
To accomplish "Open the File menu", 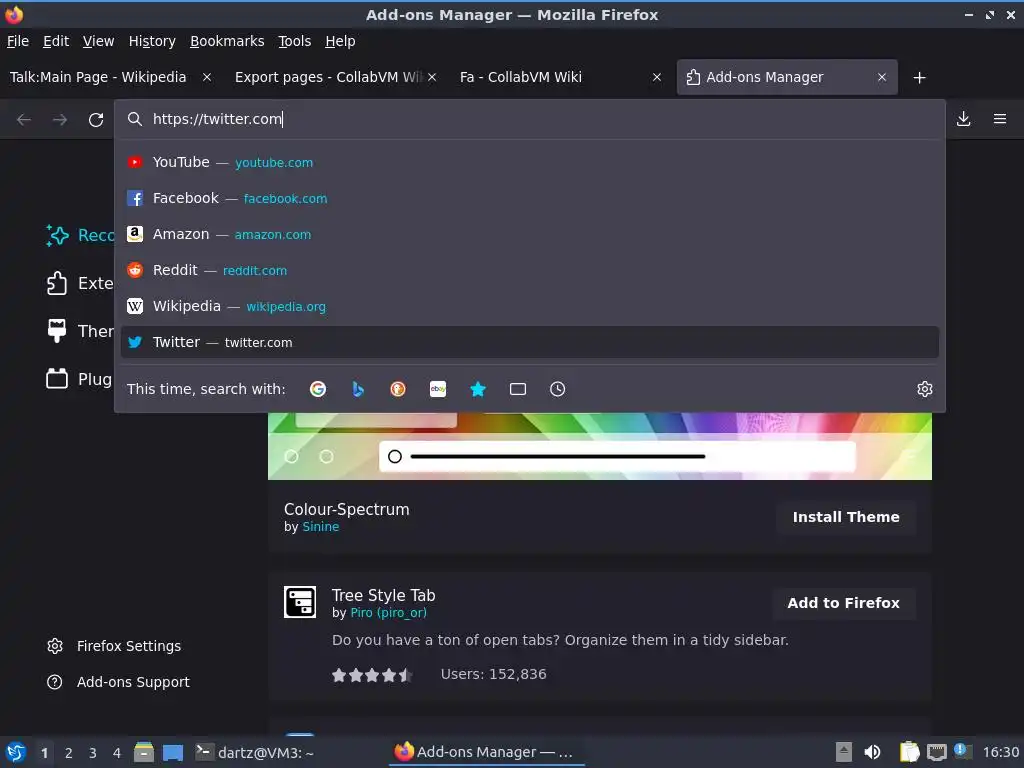I will click(18, 41).
